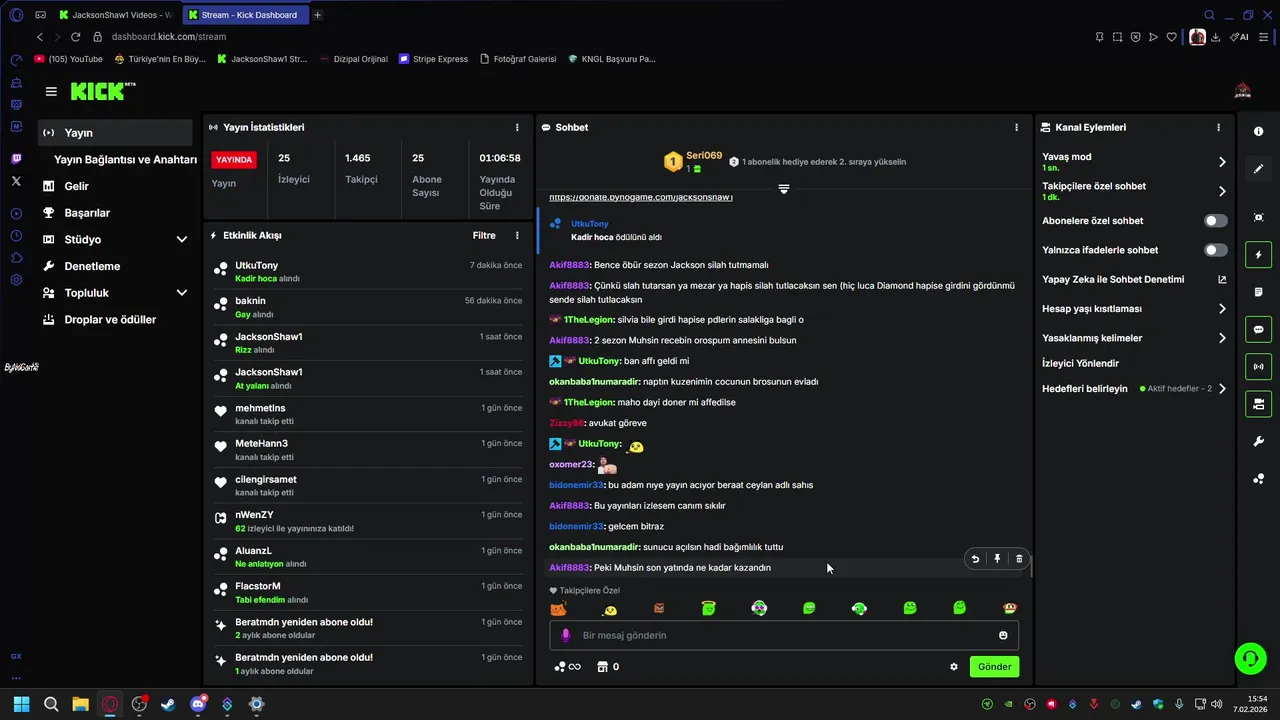Click the shop icon showing 0
The image size is (1280, 720).
pyautogui.click(x=608, y=667)
